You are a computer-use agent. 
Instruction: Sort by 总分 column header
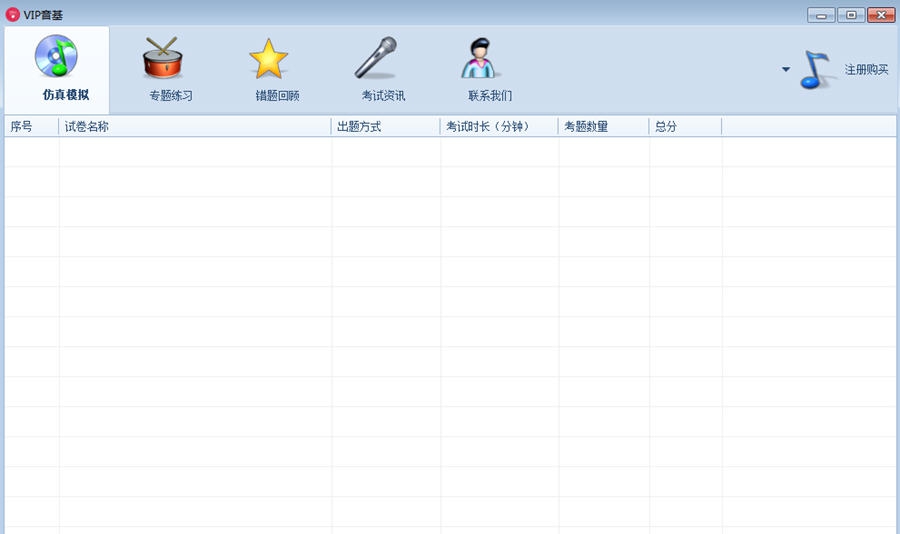coord(685,126)
